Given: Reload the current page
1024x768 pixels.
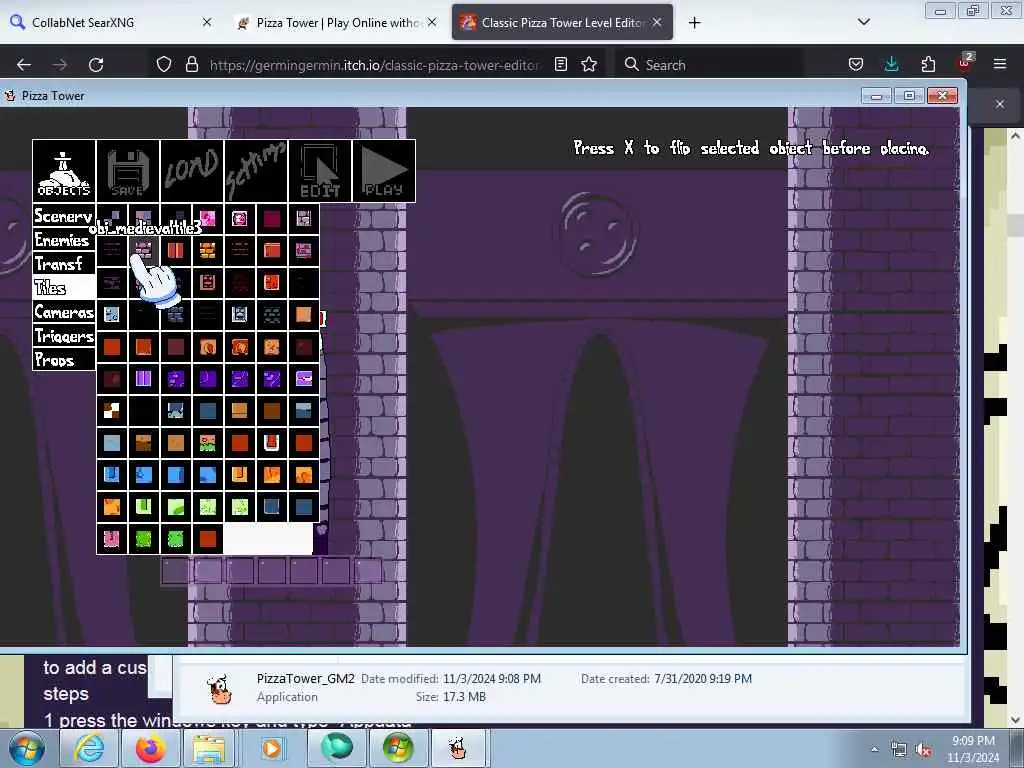Looking at the screenshot, I should coord(96,64).
